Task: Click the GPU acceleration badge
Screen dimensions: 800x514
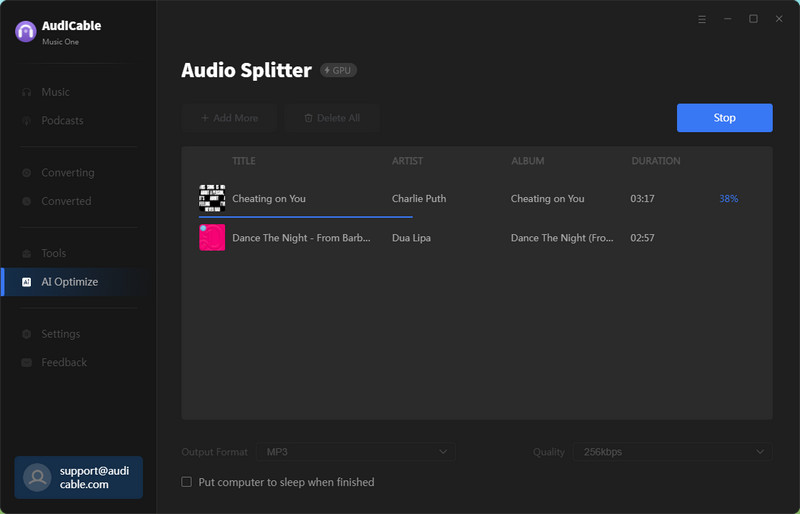Action: tap(338, 70)
